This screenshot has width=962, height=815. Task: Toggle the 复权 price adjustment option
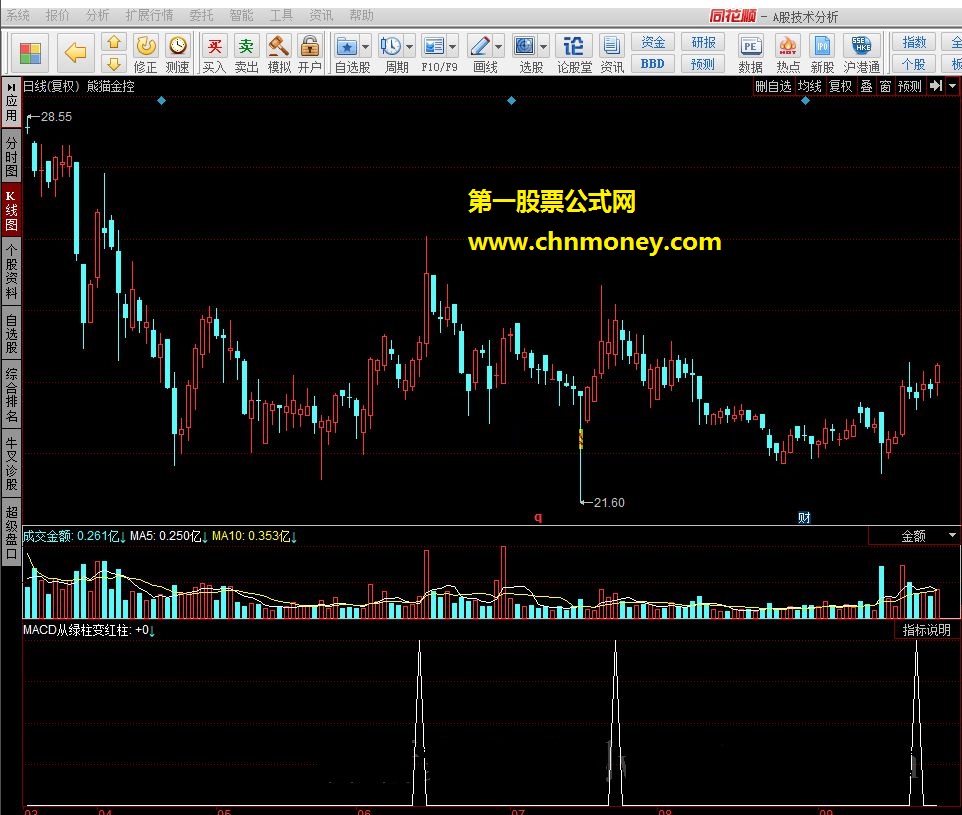(x=841, y=86)
